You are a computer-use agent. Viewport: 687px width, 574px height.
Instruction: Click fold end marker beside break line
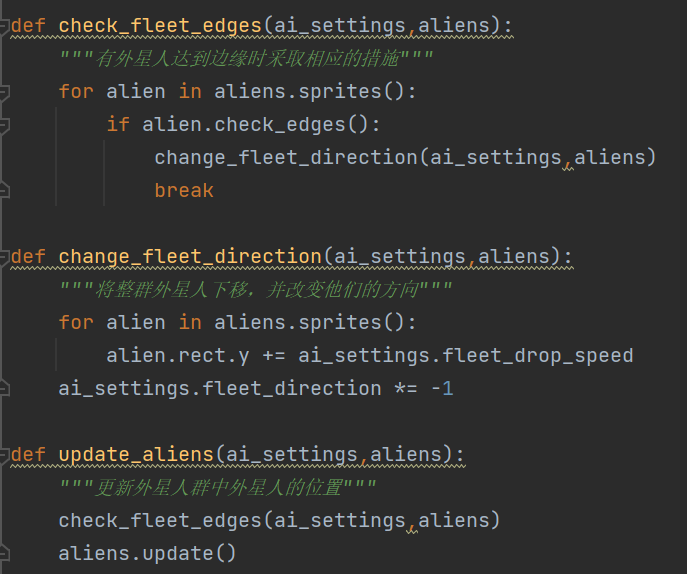(4, 191)
